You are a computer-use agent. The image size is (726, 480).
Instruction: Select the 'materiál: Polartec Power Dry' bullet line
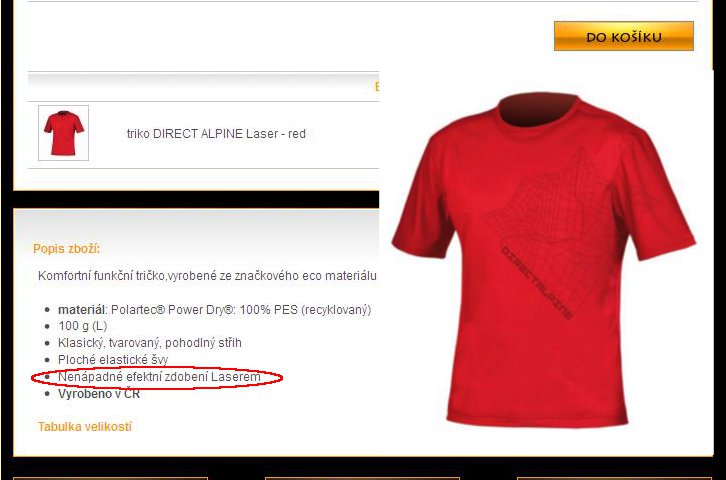214,310
